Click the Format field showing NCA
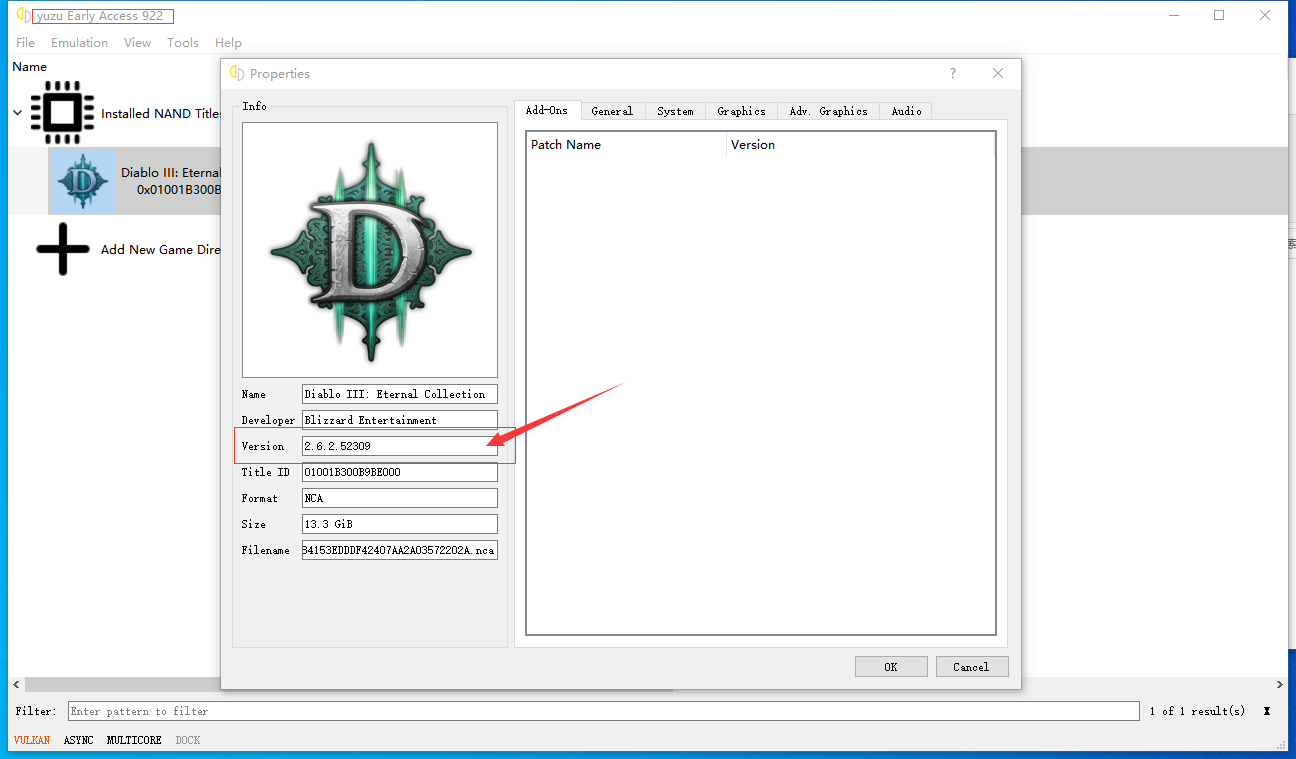The image size is (1296, 759). (x=399, y=498)
